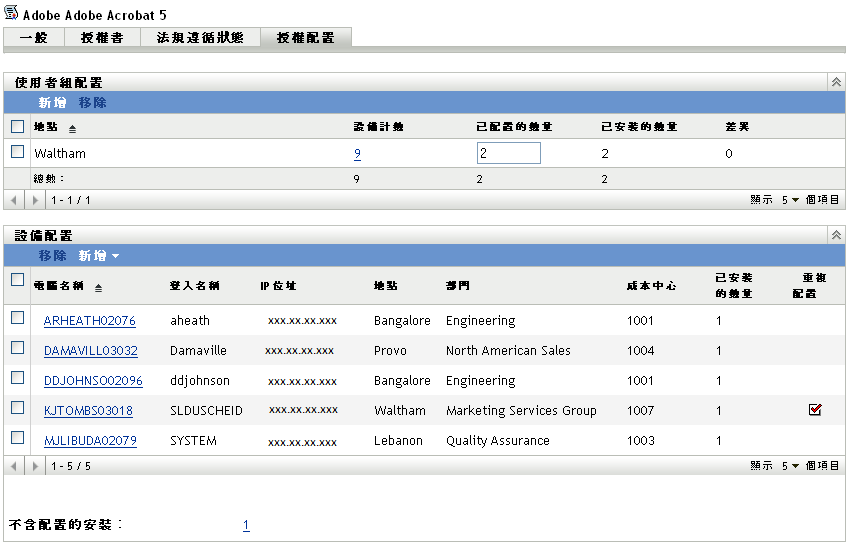Click the Waltham location cell in the 使用者組配置 table
This screenshot has height=544, width=848.
[x=60, y=154]
